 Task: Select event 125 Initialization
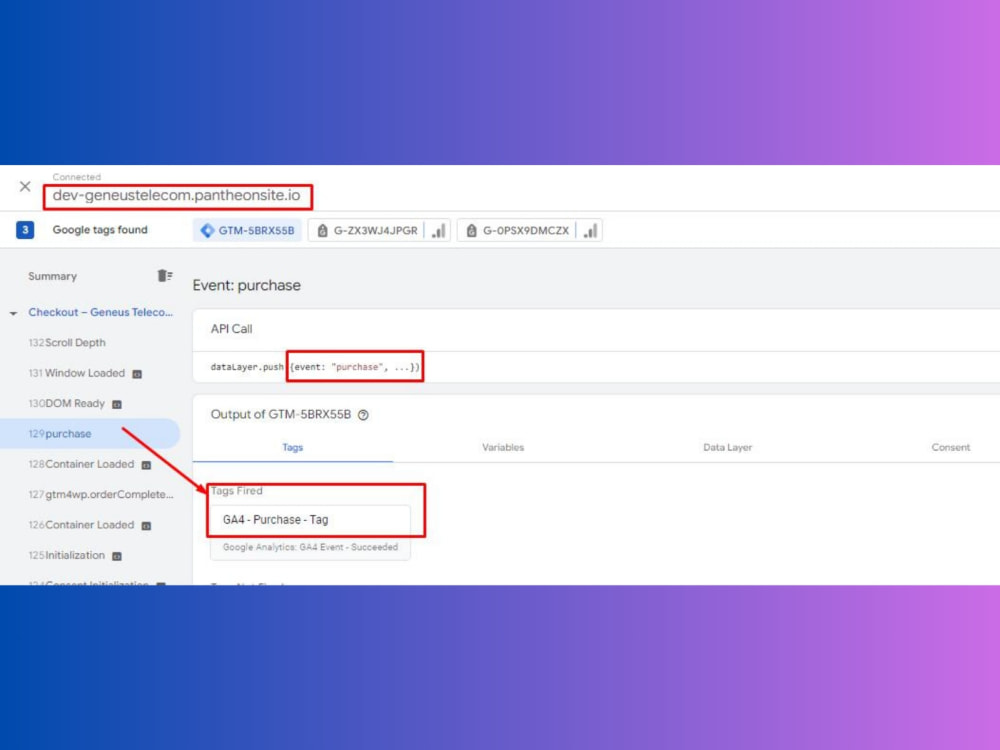(66, 555)
